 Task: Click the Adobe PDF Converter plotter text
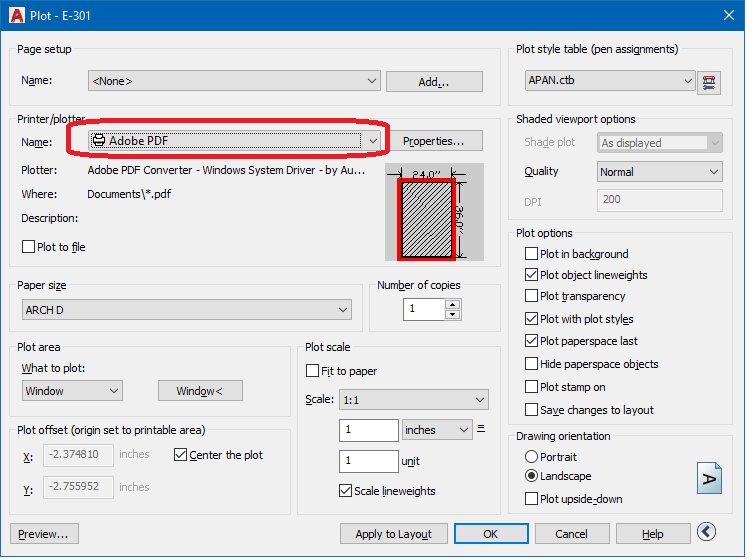tap(226, 170)
